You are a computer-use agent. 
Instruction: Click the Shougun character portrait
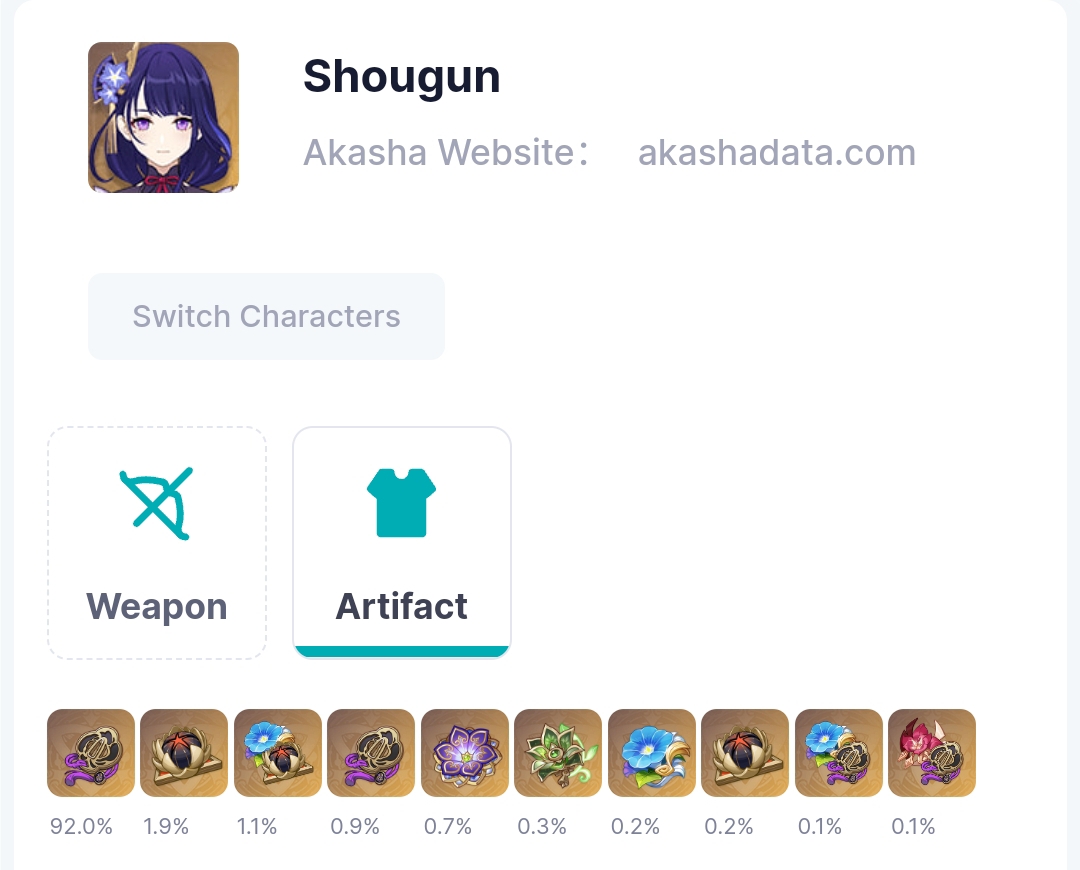point(163,117)
